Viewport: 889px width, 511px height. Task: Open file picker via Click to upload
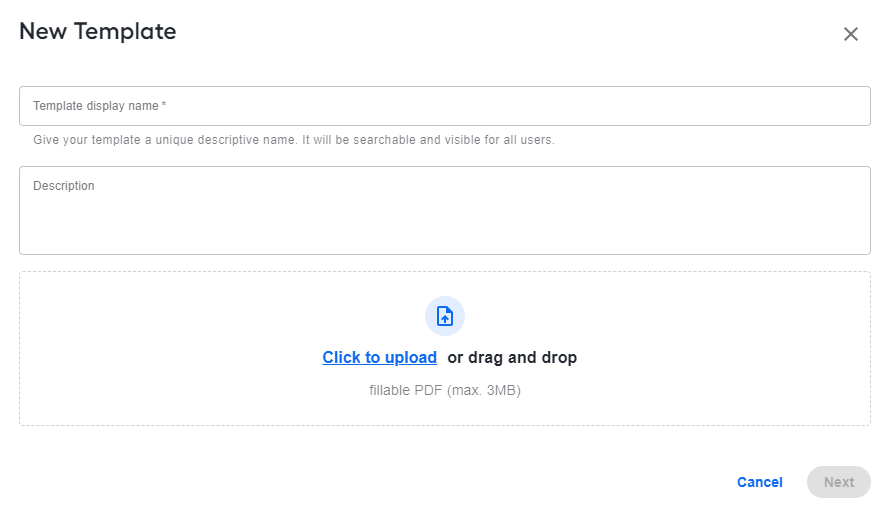[x=379, y=357]
